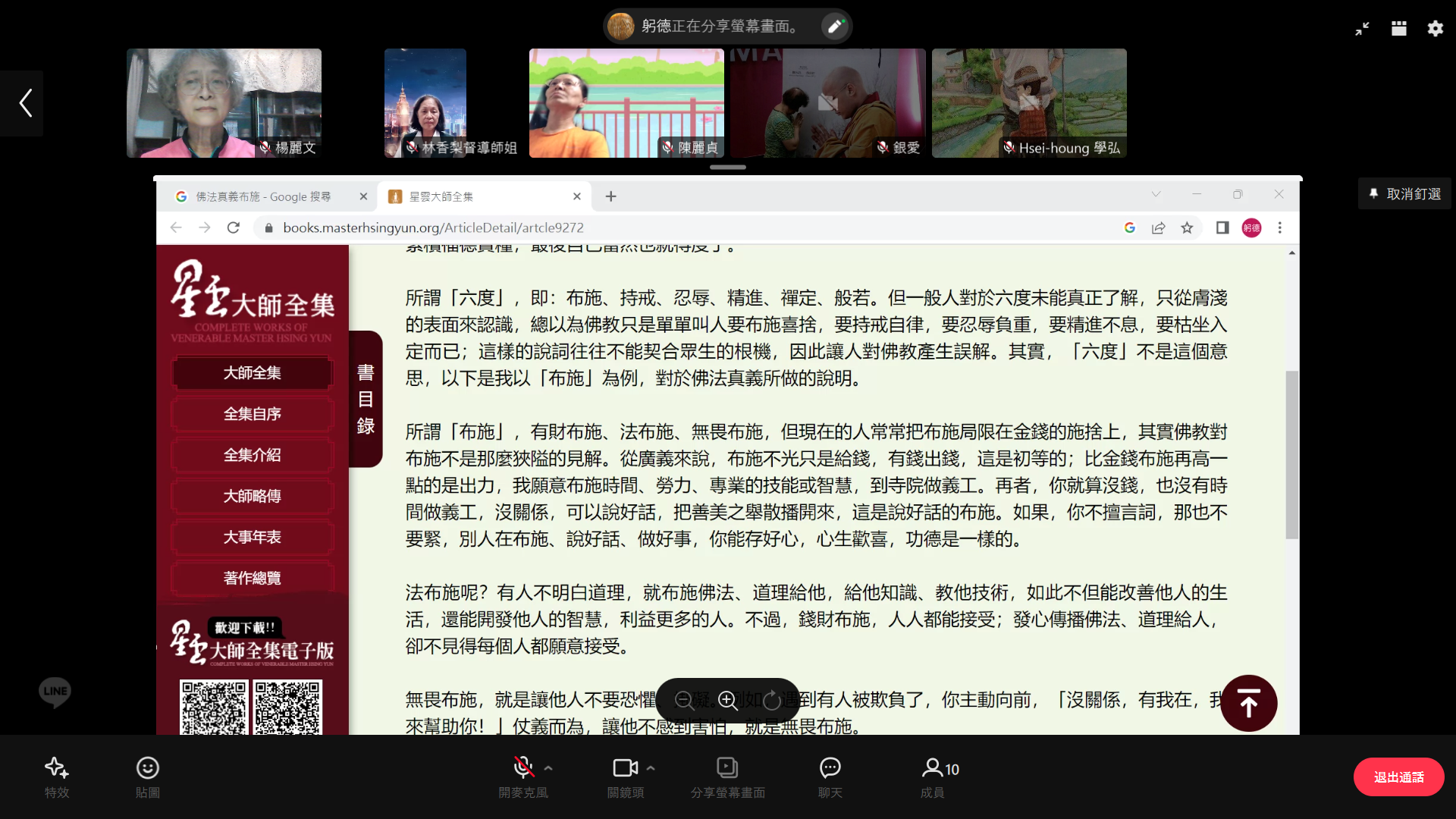The width and height of the screenshot is (1456, 819).
Task: Expand camera options arrow
Action: (x=651, y=768)
